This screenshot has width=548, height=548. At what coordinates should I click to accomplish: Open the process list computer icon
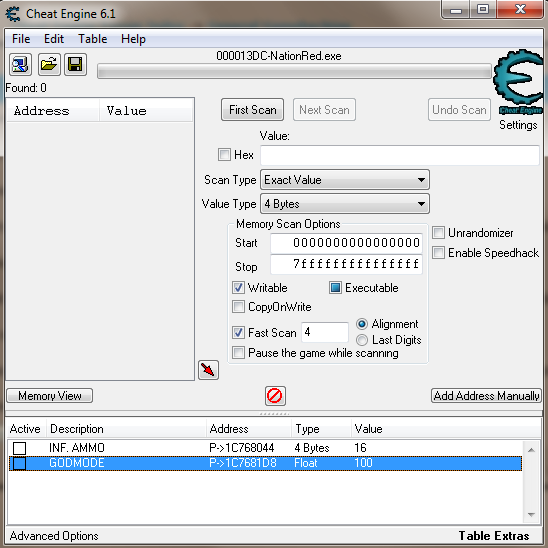21,65
